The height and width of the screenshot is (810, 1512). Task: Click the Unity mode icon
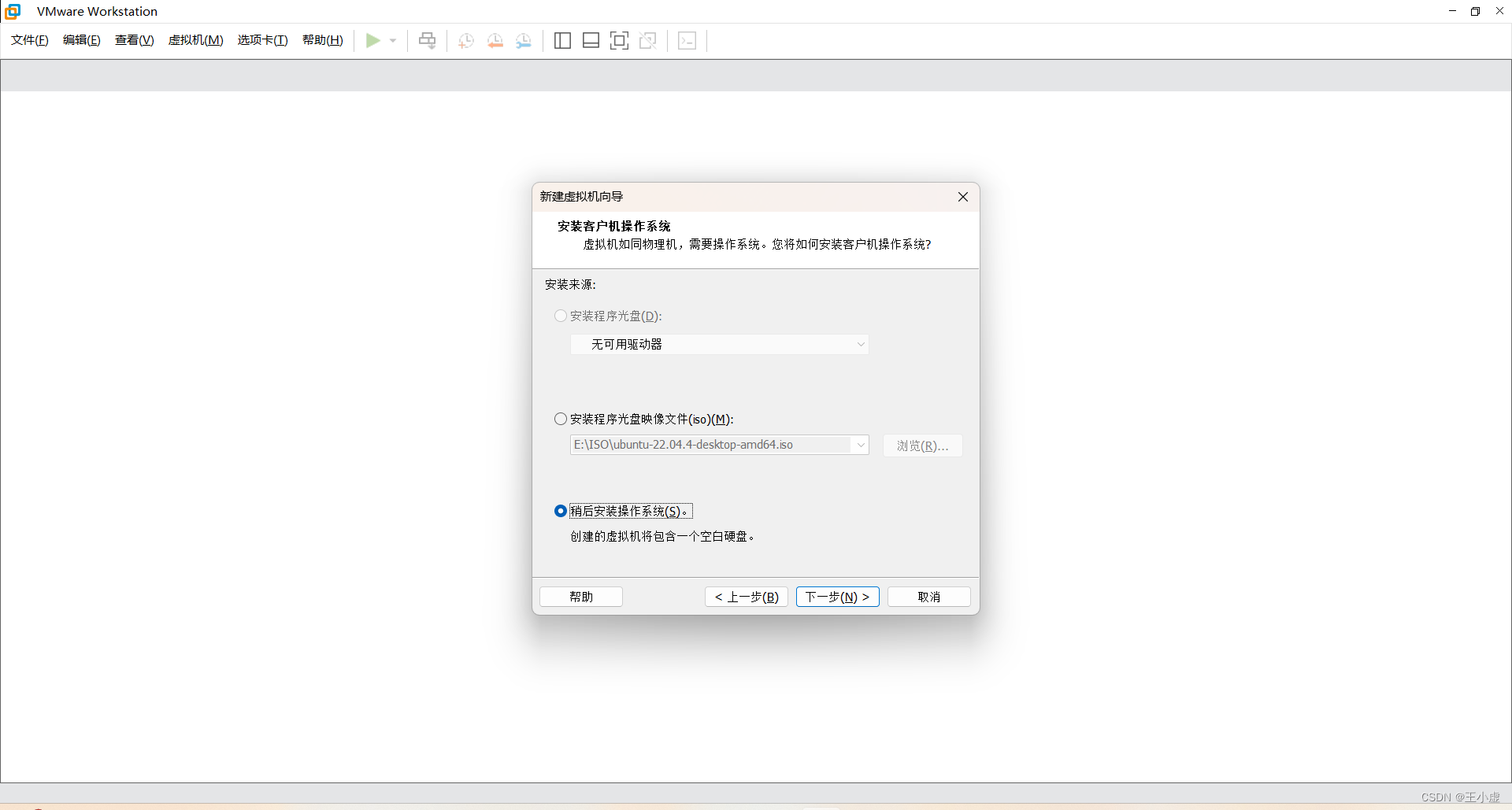pos(648,41)
